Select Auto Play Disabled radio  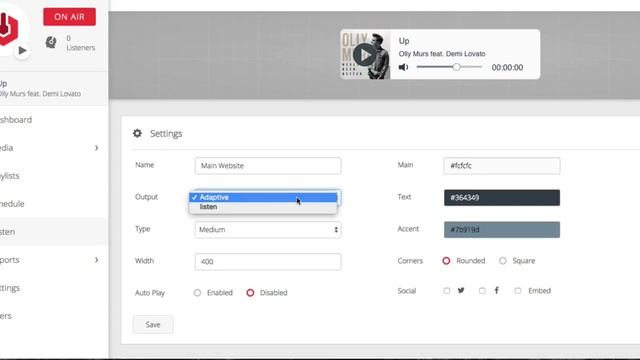(x=250, y=293)
